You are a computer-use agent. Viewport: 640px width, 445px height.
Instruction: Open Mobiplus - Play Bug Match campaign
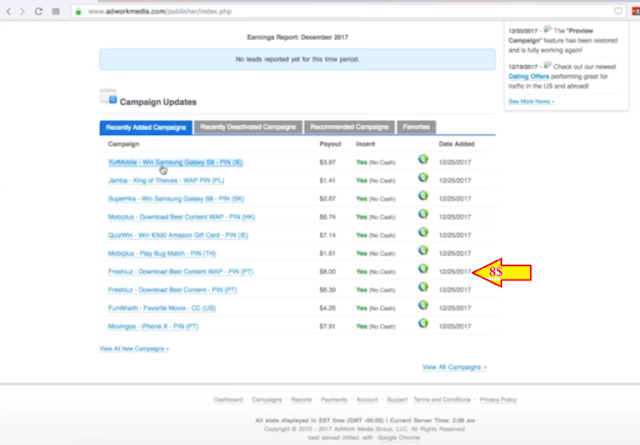click(x=162, y=254)
